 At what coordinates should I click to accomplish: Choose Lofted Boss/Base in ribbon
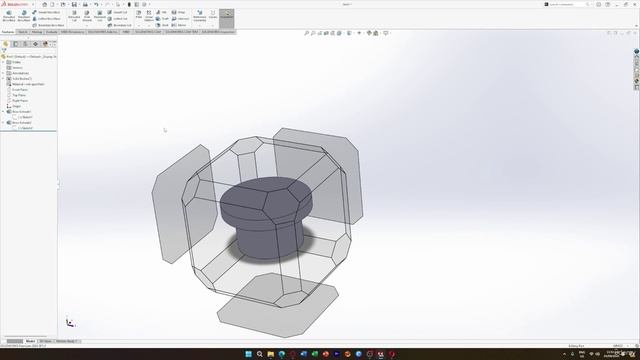pos(46,19)
